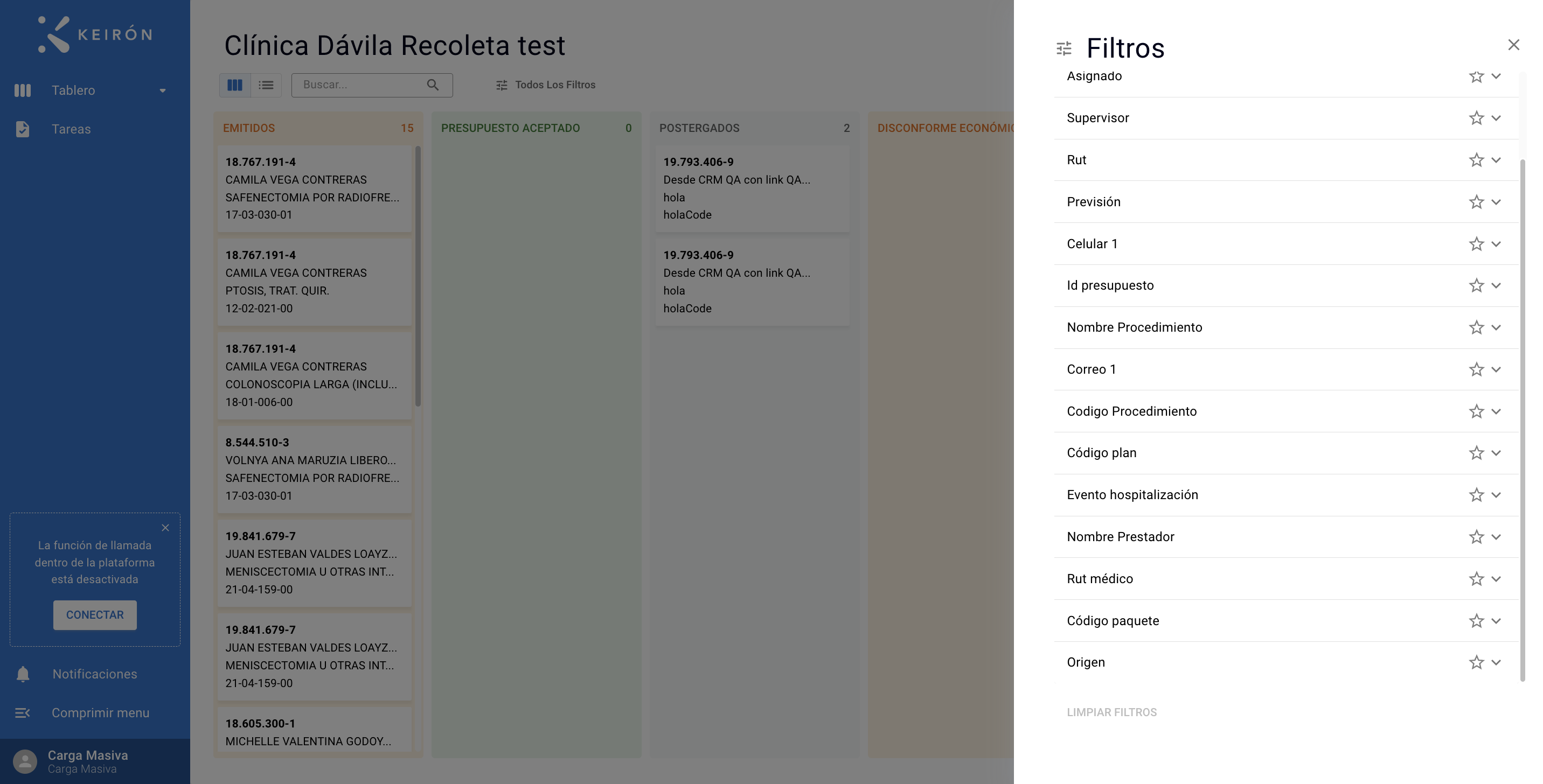This screenshot has width=1543, height=784.
Task: Star the Codigo Procedimiento filter
Action: tap(1476, 411)
